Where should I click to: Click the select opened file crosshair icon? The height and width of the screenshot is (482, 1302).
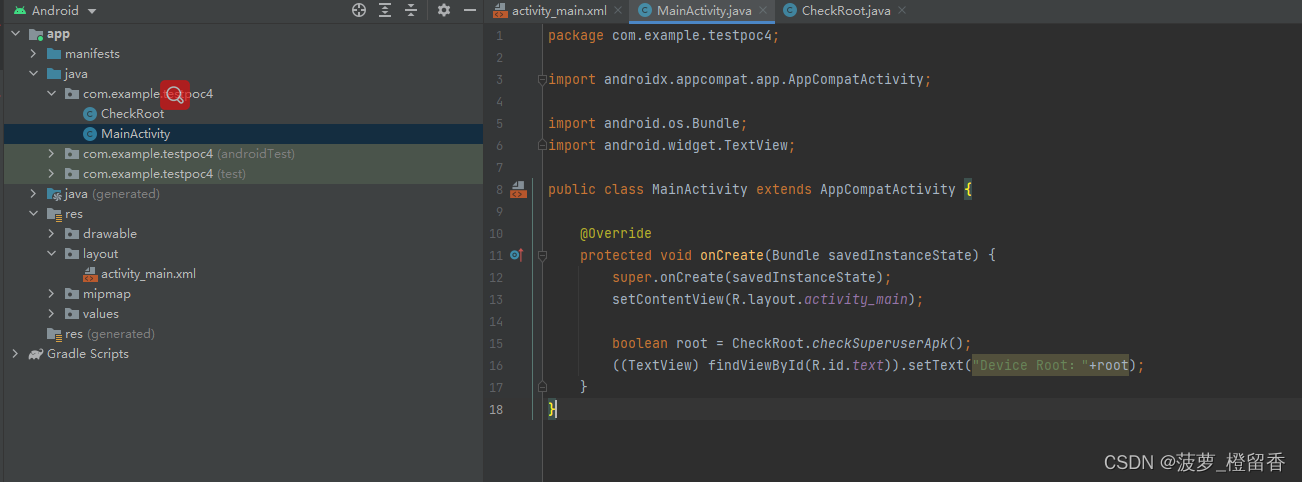click(x=359, y=10)
